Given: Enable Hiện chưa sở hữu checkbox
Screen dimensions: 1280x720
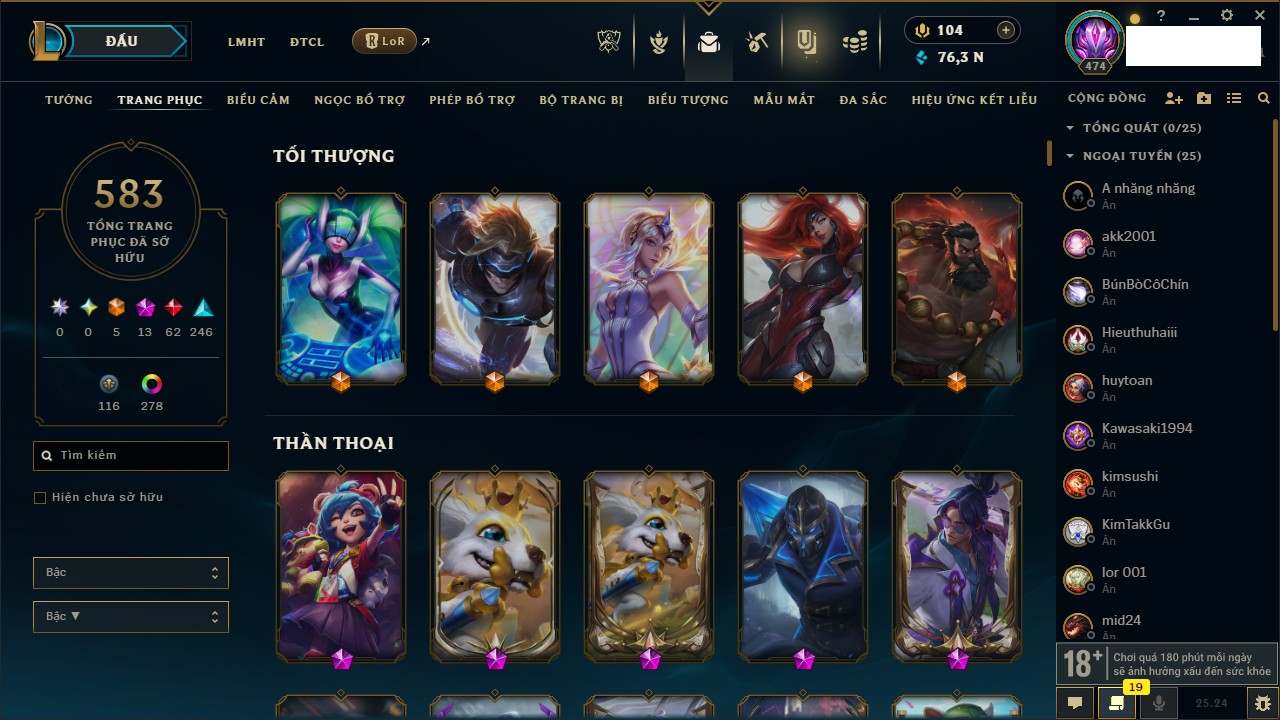Looking at the screenshot, I should tap(40, 497).
